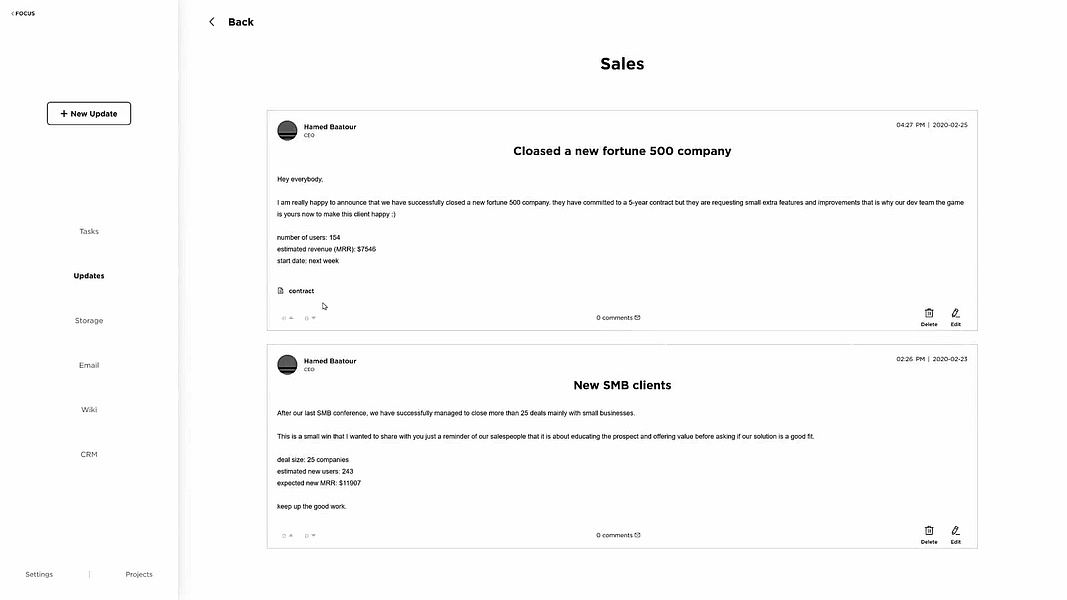This screenshot has width=1067, height=600.
Task: Expand comments on fortune 500 post
Action: coord(618,318)
